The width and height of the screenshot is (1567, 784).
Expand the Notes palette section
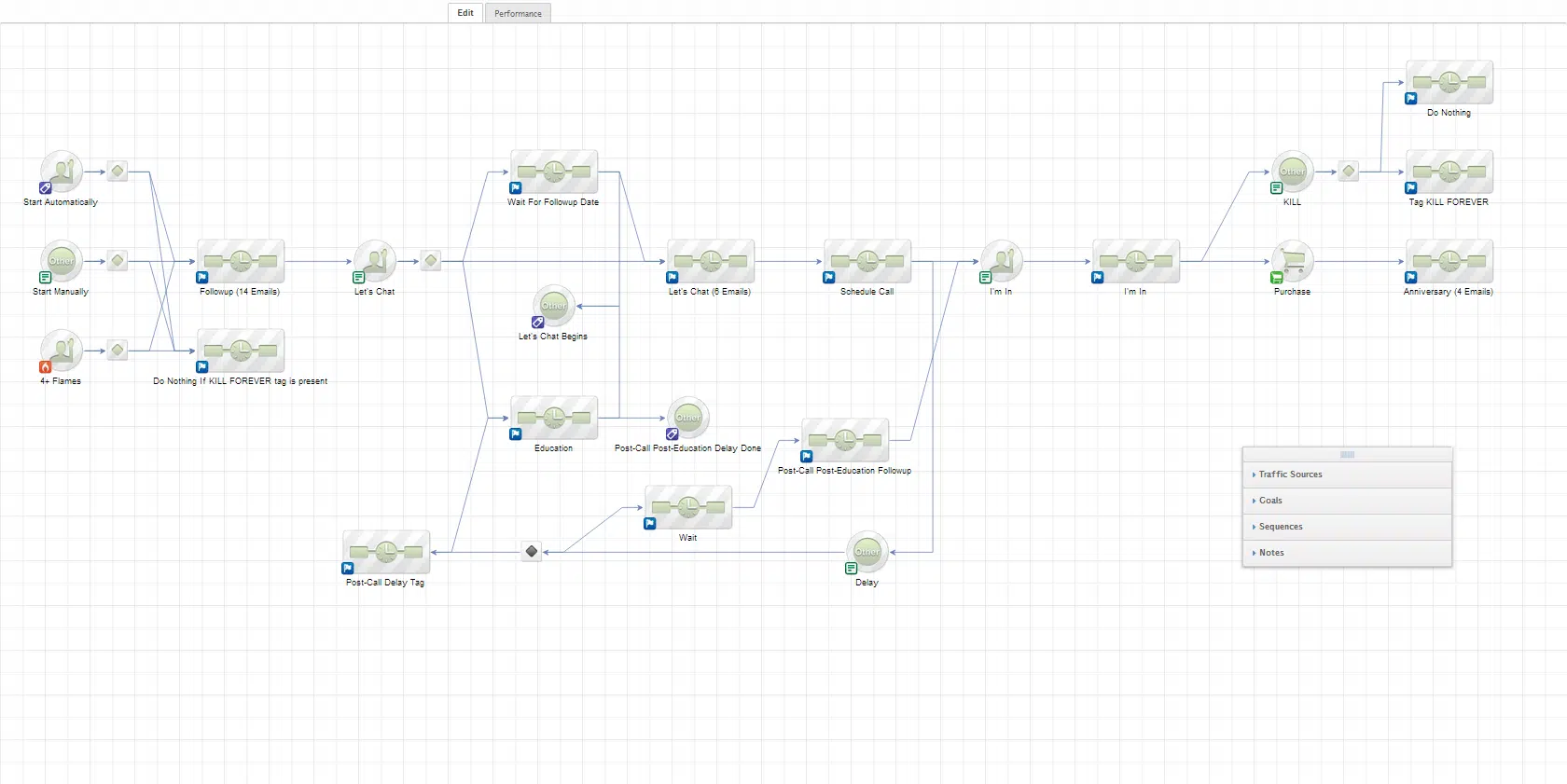(1271, 553)
